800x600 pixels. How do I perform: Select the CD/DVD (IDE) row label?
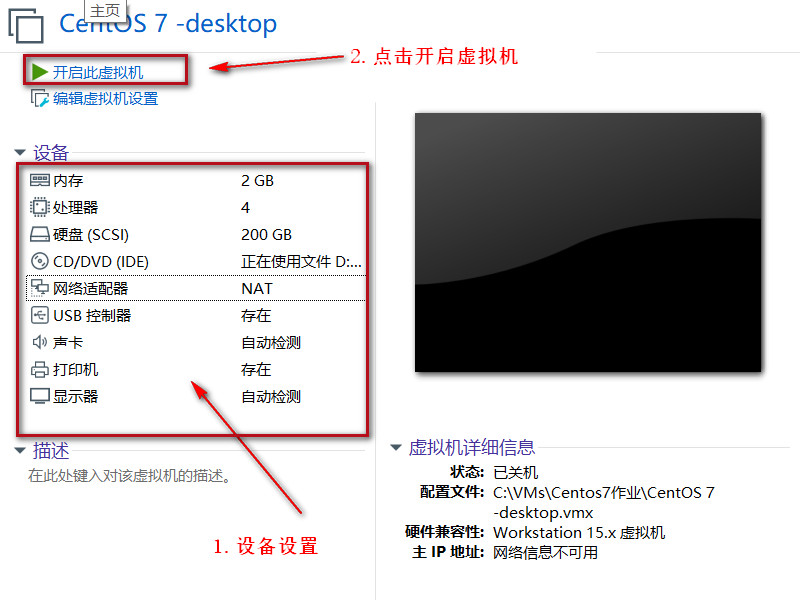click(101, 262)
